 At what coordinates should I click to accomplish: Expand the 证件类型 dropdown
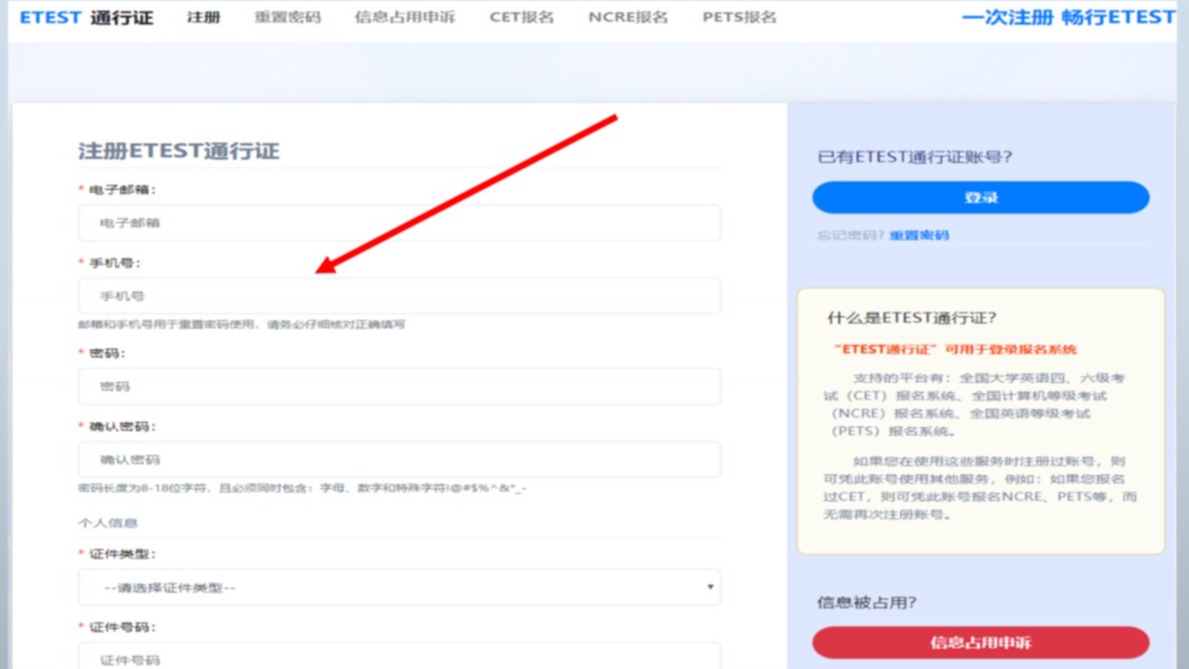399,588
